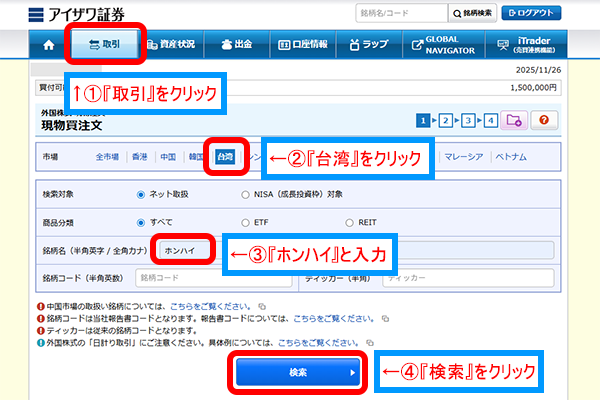The width and height of the screenshot is (600, 400).
Task: Click the blue 検索 search button
Action: click(298, 372)
